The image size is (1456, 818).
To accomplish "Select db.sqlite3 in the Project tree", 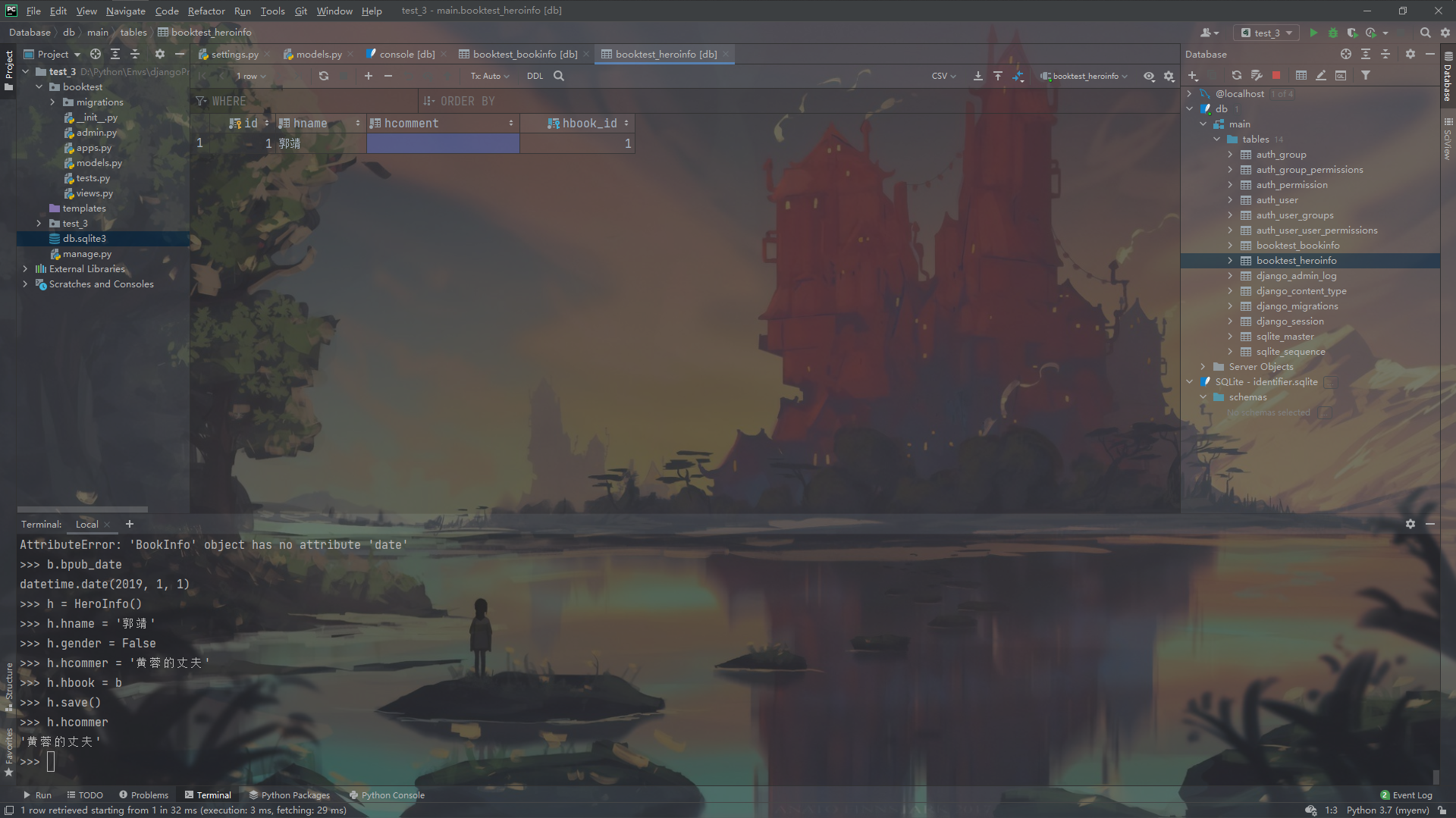I will coord(84,239).
